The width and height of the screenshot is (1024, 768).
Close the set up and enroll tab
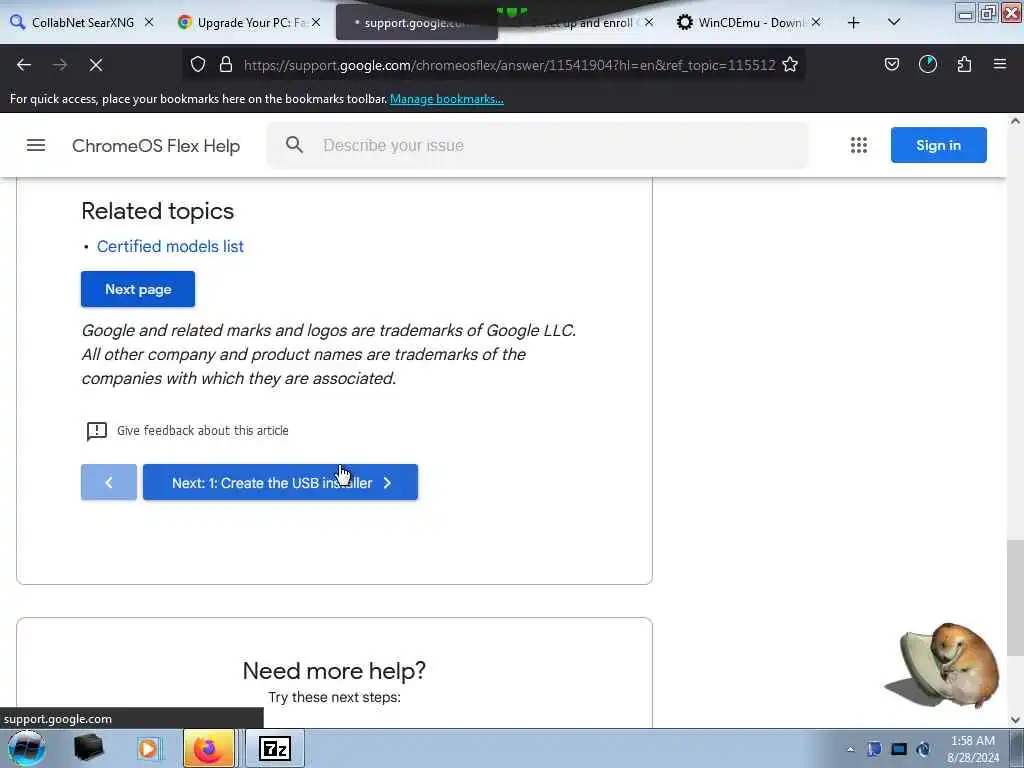[x=648, y=22]
